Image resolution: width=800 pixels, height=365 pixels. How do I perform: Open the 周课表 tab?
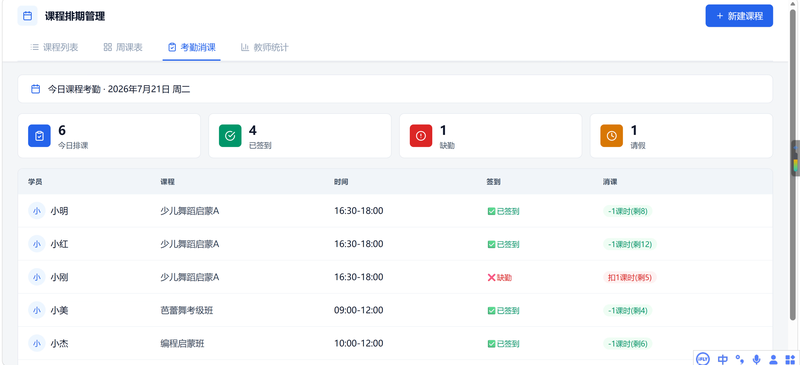(123, 47)
